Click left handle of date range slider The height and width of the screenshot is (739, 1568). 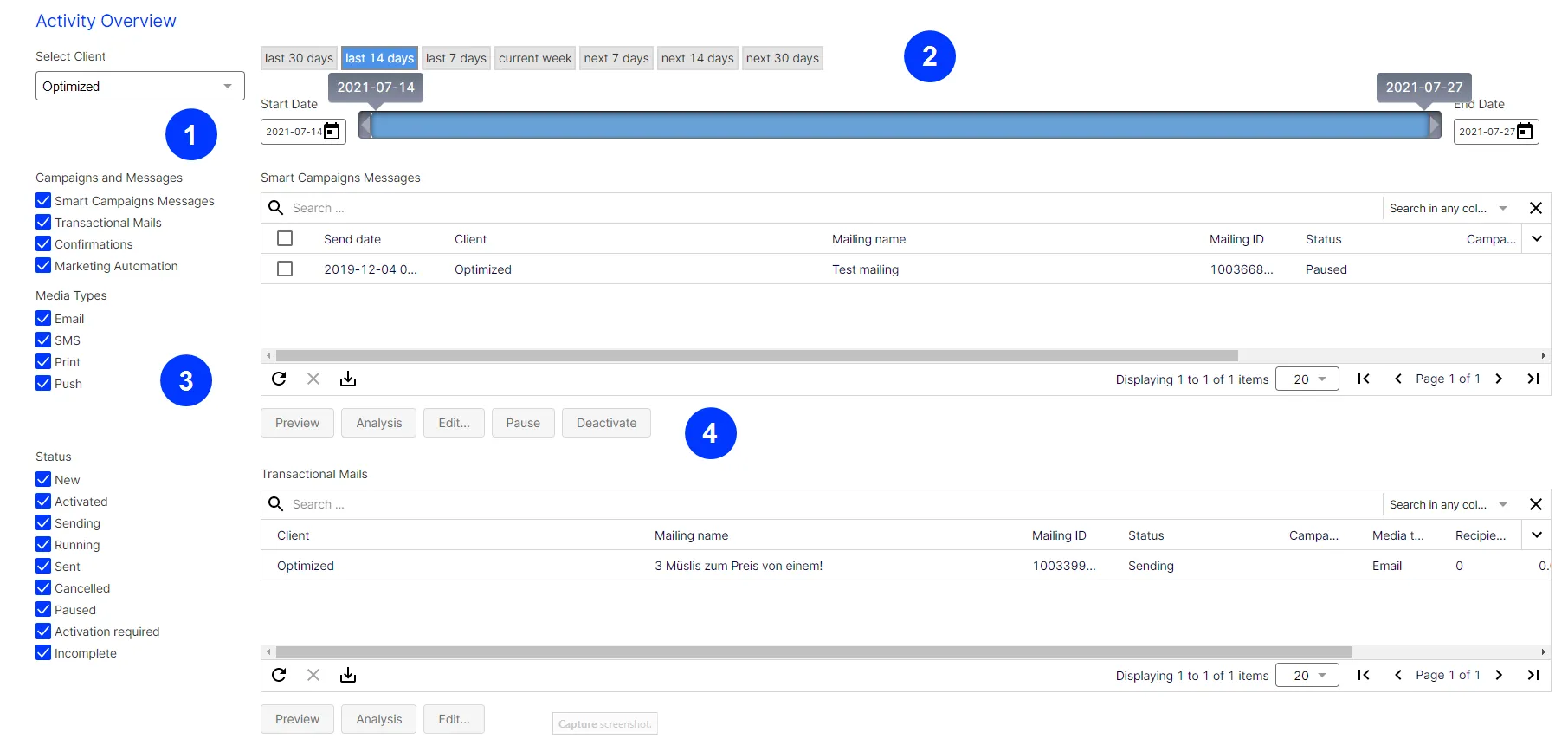pos(365,126)
